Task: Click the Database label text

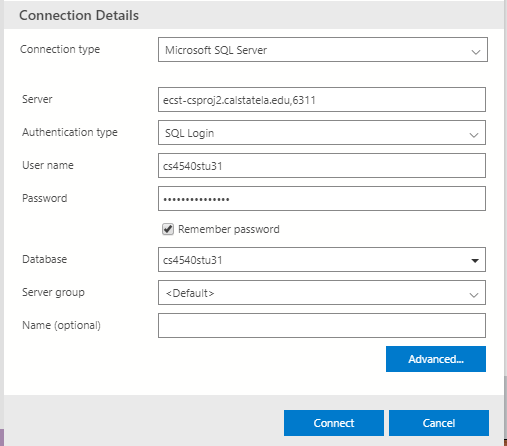Action: point(44,259)
